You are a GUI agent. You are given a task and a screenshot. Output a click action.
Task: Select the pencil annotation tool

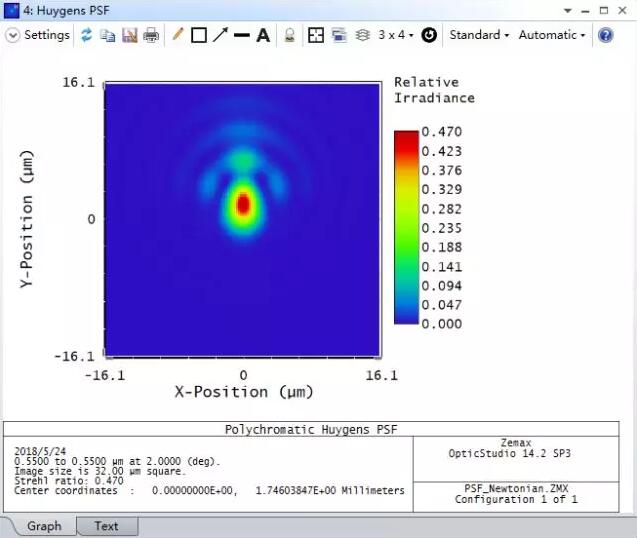(178, 35)
